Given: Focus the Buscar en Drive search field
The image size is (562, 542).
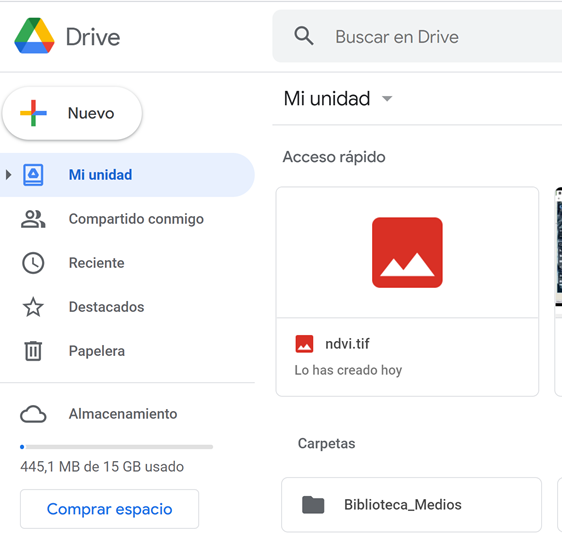Looking at the screenshot, I should [x=417, y=36].
